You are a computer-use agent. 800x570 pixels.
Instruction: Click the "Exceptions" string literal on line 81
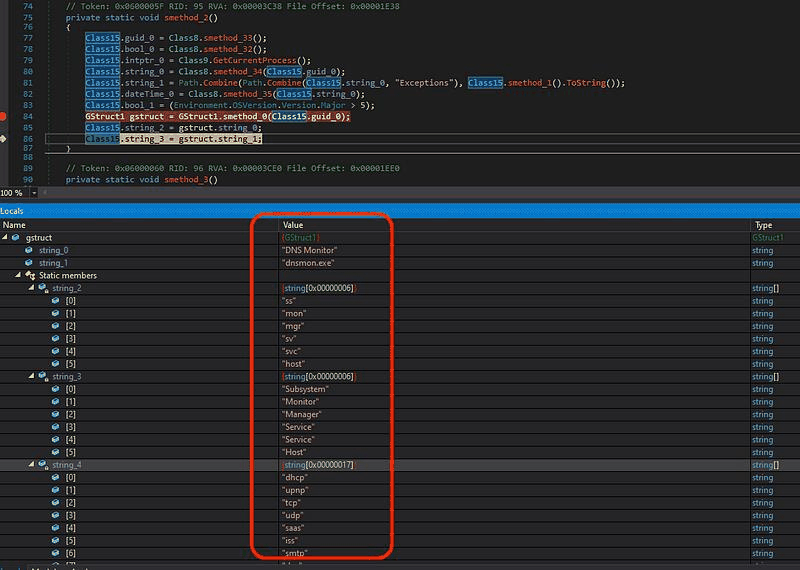point(426,83)
